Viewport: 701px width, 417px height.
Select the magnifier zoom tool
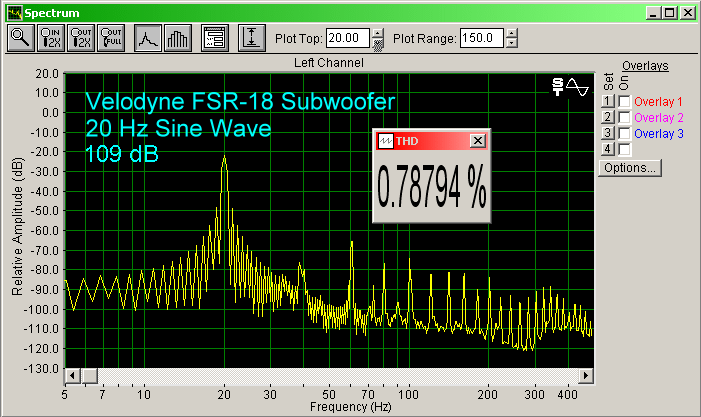tap(21, 38)
